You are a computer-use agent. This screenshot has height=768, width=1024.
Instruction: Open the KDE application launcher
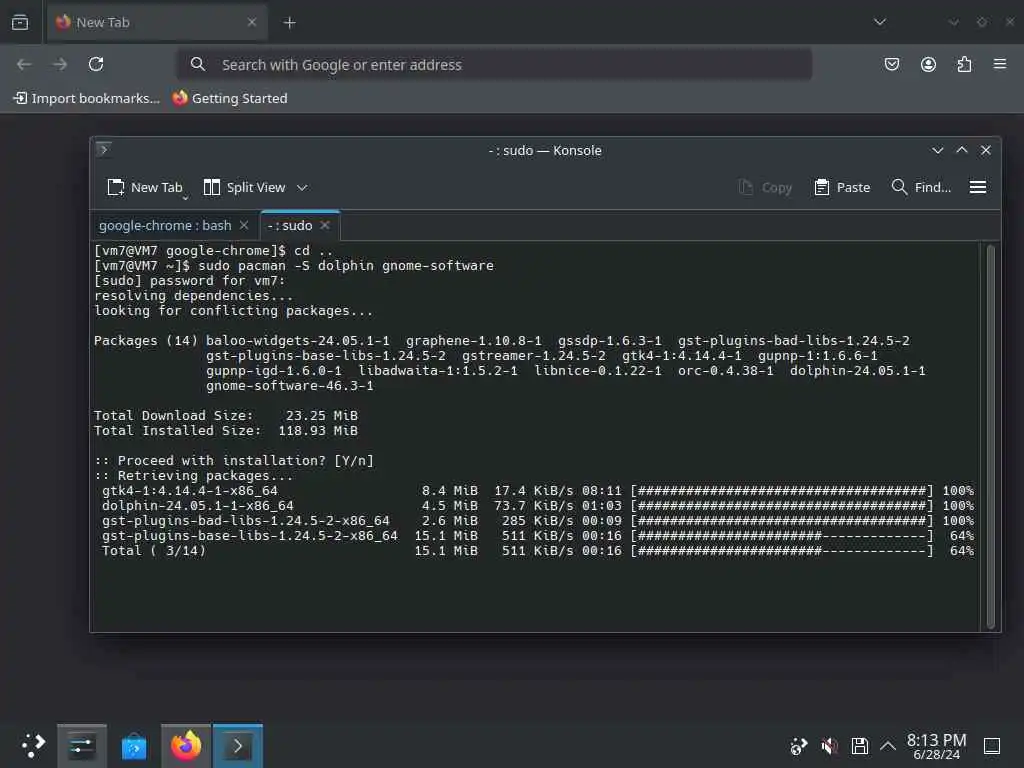32,745
